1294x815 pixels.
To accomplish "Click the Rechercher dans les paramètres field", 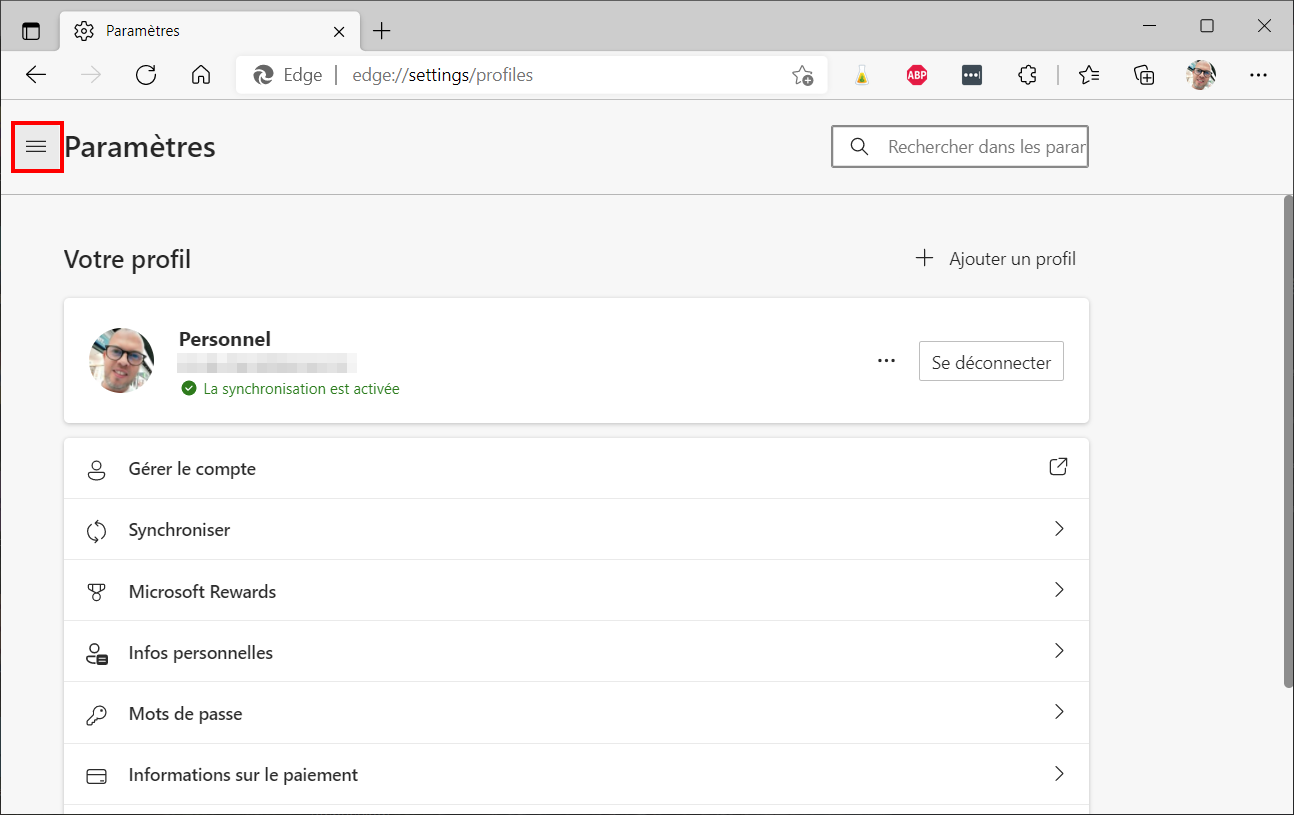I will (x=960, y=147).
